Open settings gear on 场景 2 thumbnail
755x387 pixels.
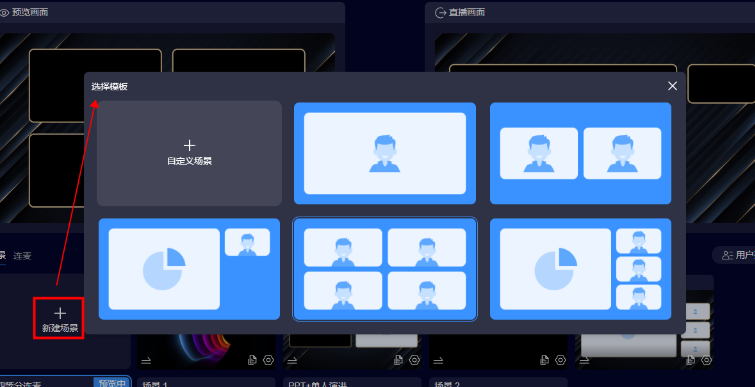[560, 360]
